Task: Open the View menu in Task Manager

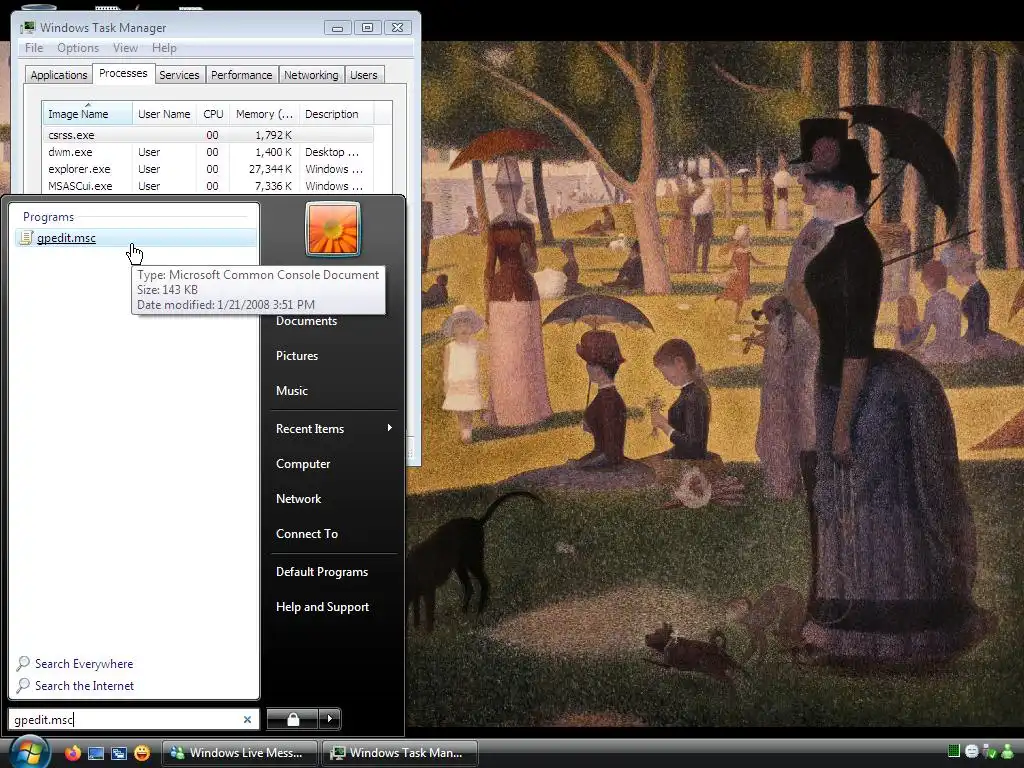Action: click(125, 48)
